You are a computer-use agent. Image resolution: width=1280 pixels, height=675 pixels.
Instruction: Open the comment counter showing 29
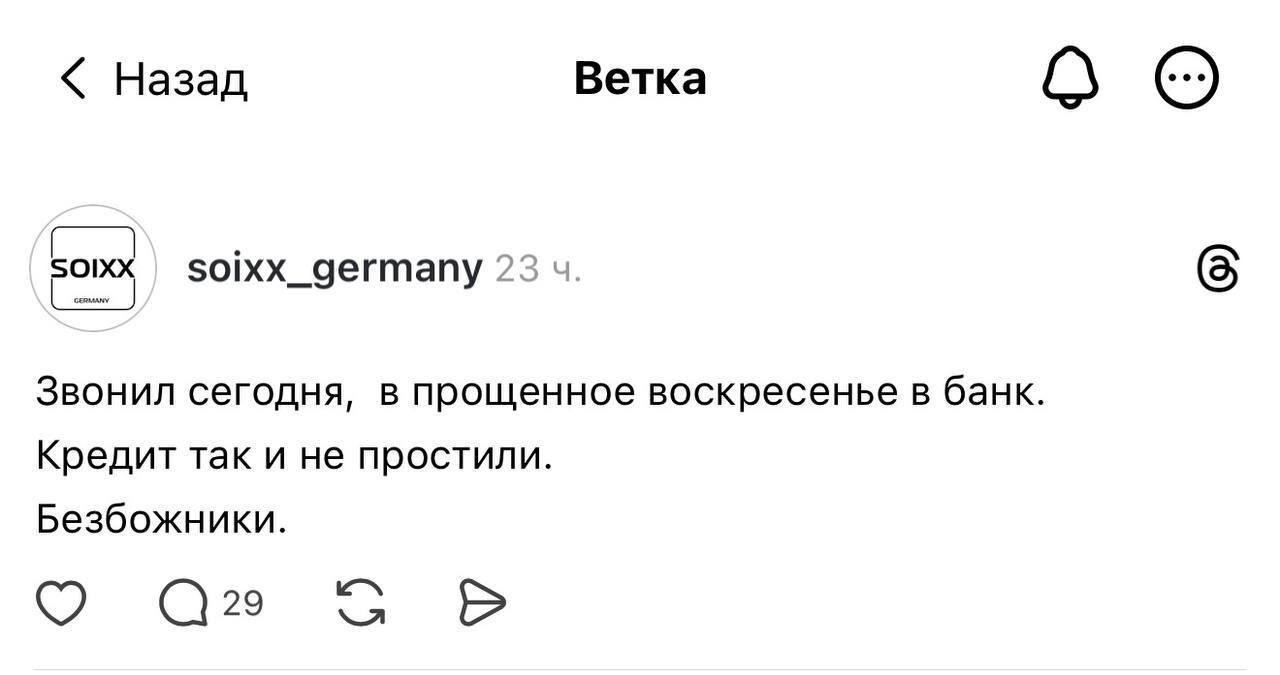(245, 601)
